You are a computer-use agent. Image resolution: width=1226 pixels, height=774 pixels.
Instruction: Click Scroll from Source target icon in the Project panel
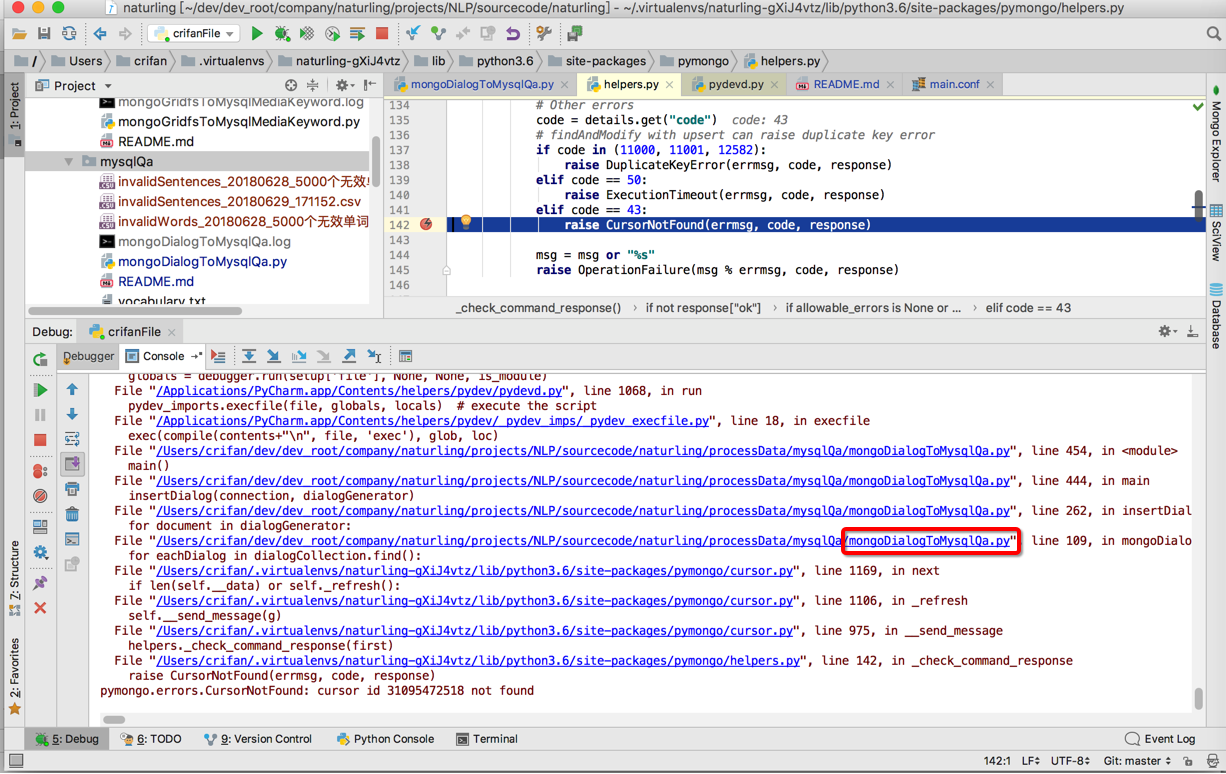point(291,85)
